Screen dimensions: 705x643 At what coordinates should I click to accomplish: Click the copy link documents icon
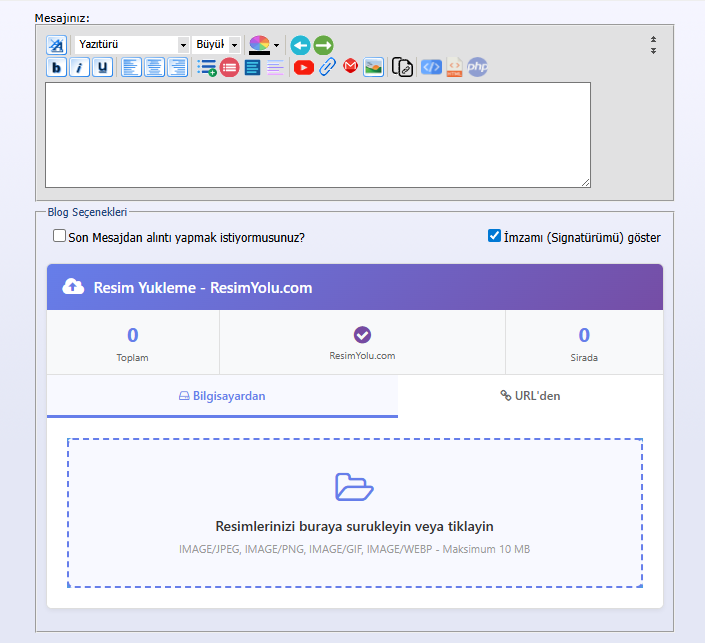click(402, 67)
